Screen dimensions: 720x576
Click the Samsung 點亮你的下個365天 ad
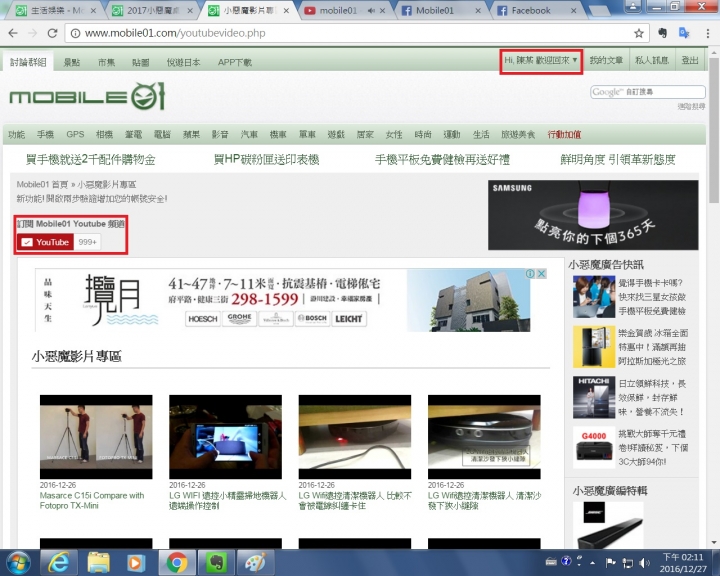click(593, 215)
